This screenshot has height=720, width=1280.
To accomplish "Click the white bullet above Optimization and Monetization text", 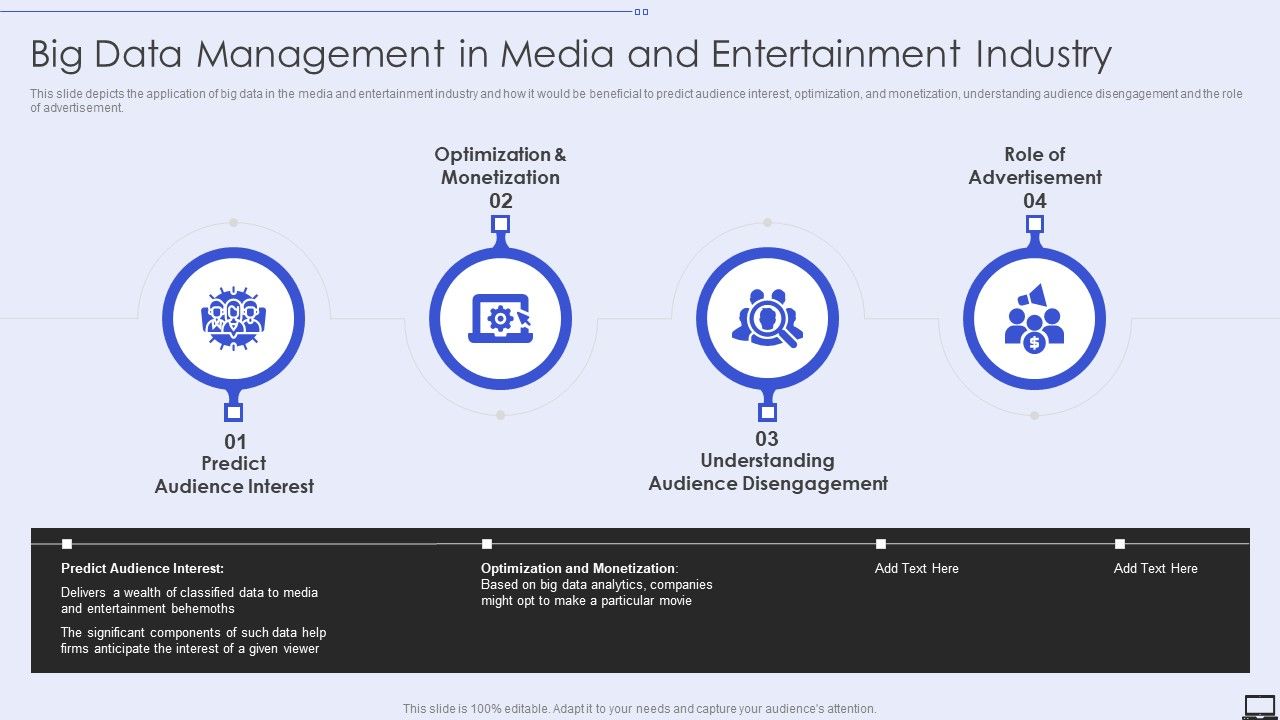I will click(487, 544).
